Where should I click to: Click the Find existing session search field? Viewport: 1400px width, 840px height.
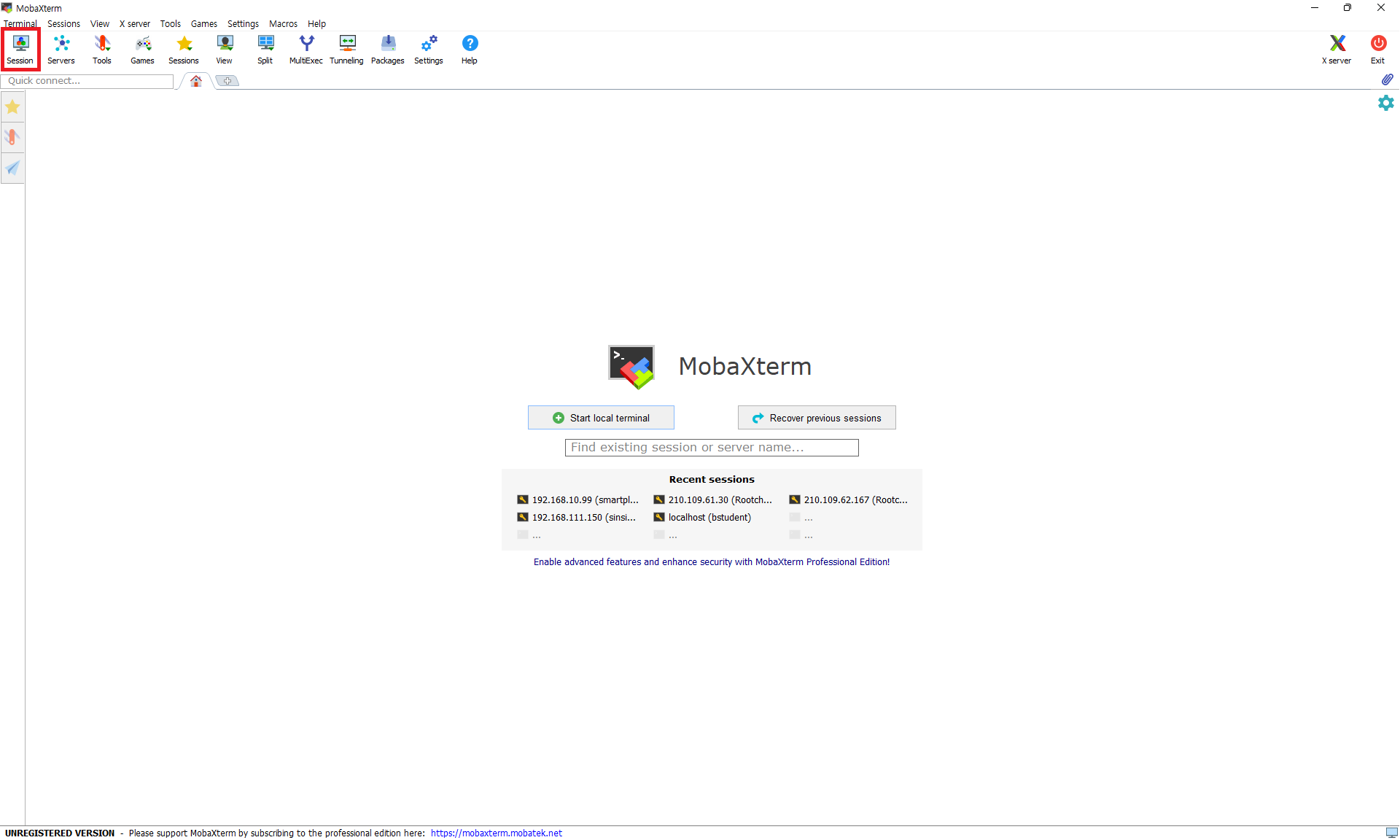(712, 448)
